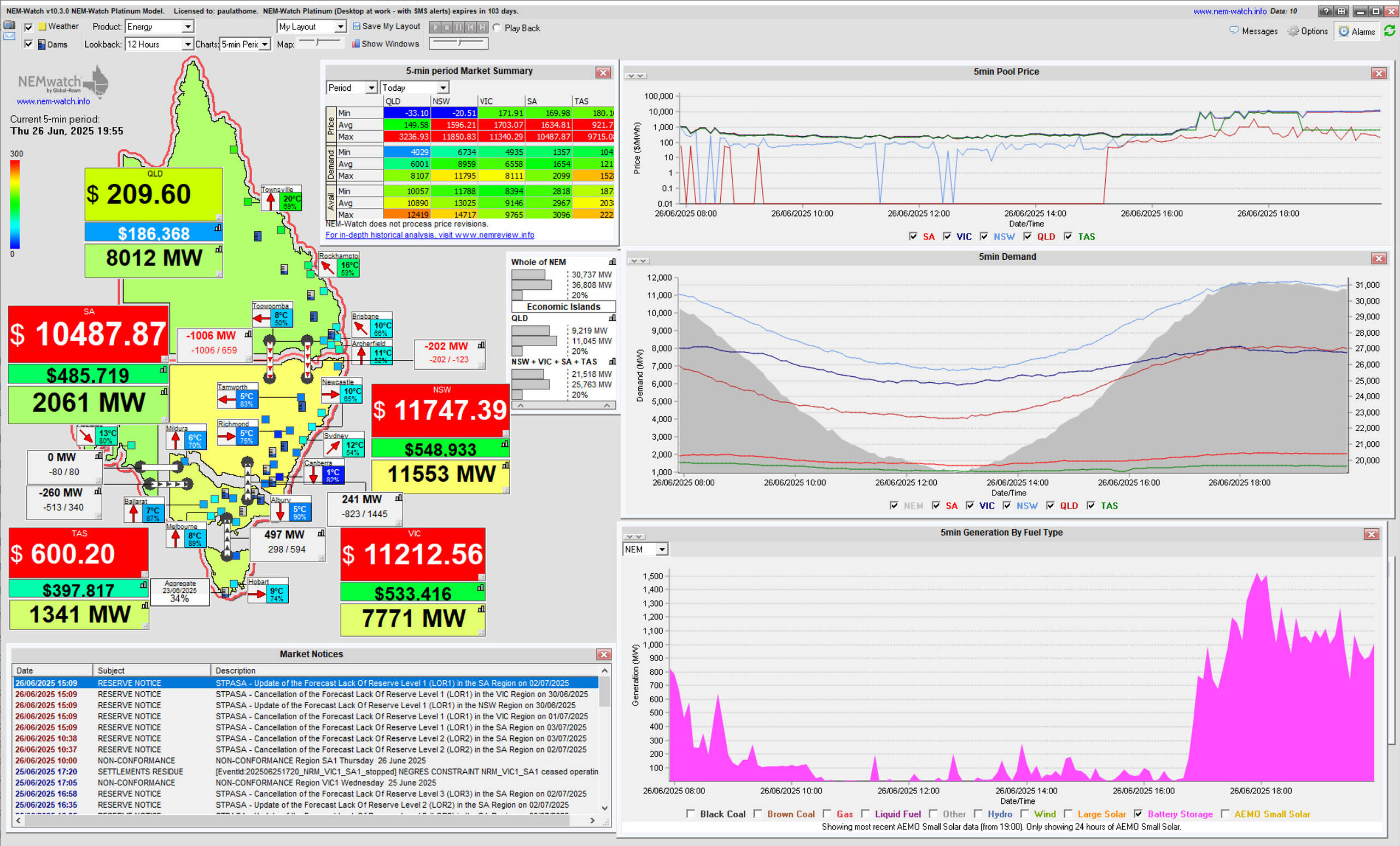Click chart icon on NSW $548.933 tile
Screen dimensions: 1400x846
[505, 444]
